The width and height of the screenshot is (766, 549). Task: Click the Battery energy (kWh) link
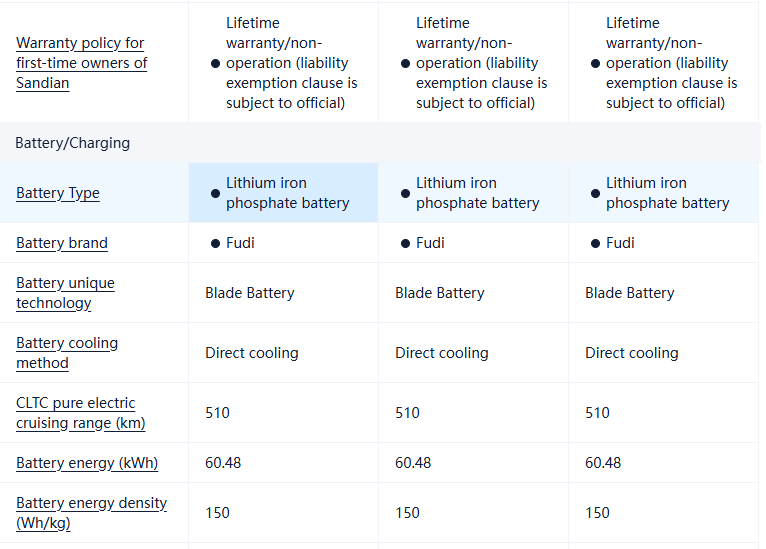(x=87, y=463)
